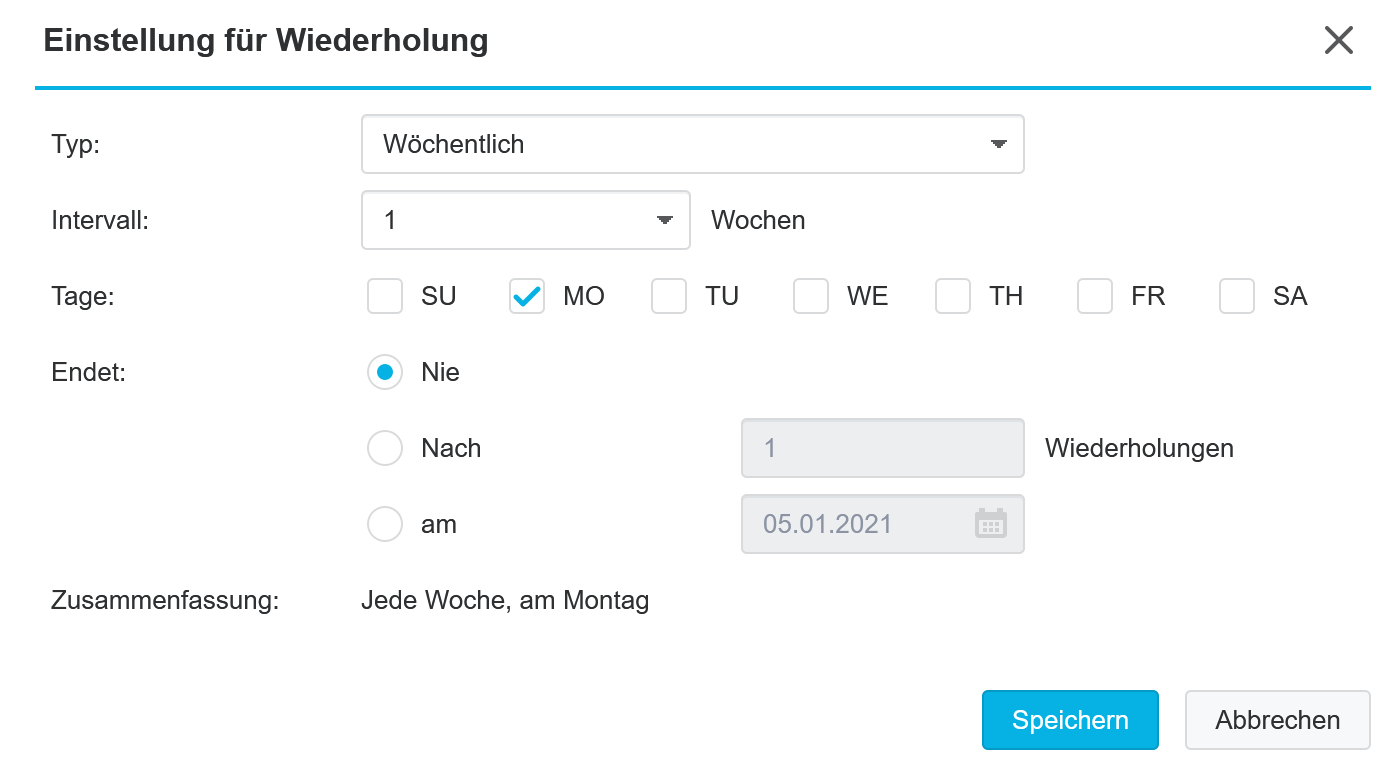
Task: Check the SA day checkbox
Action: pyautogui.click(x=1237, y=296)
